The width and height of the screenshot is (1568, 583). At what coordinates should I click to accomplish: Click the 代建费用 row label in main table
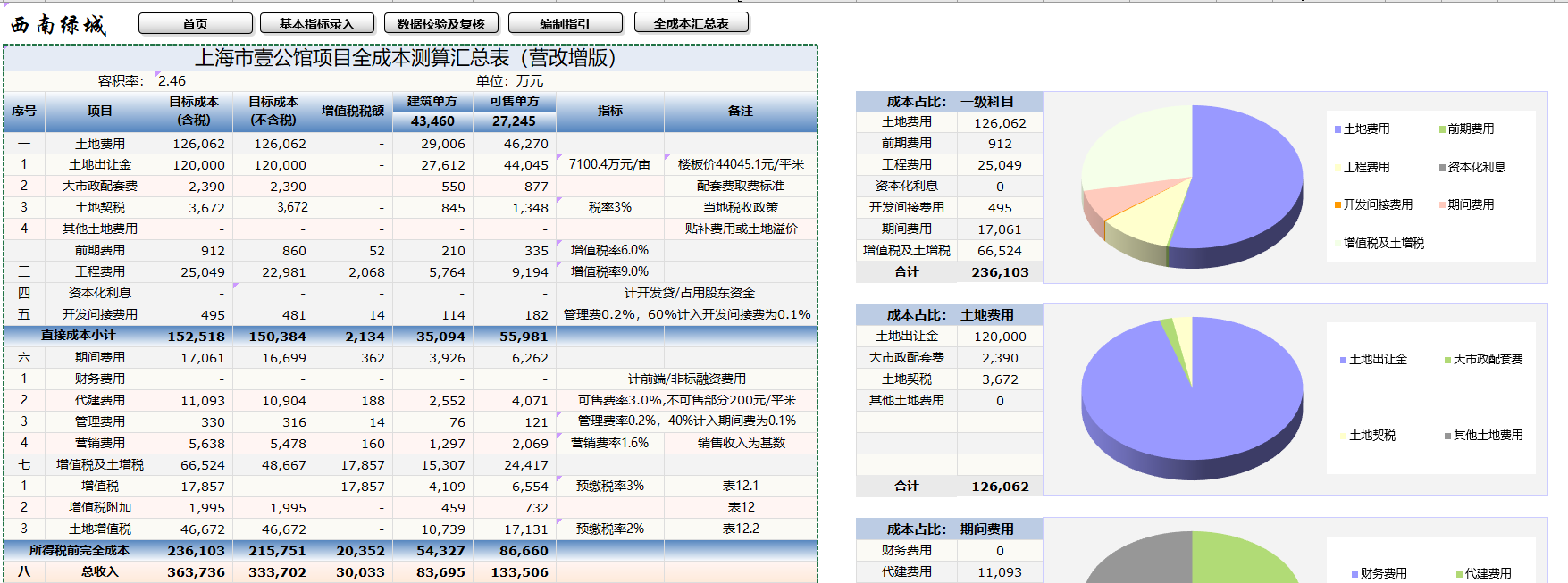pyautogui.click(x=100, y=401)
